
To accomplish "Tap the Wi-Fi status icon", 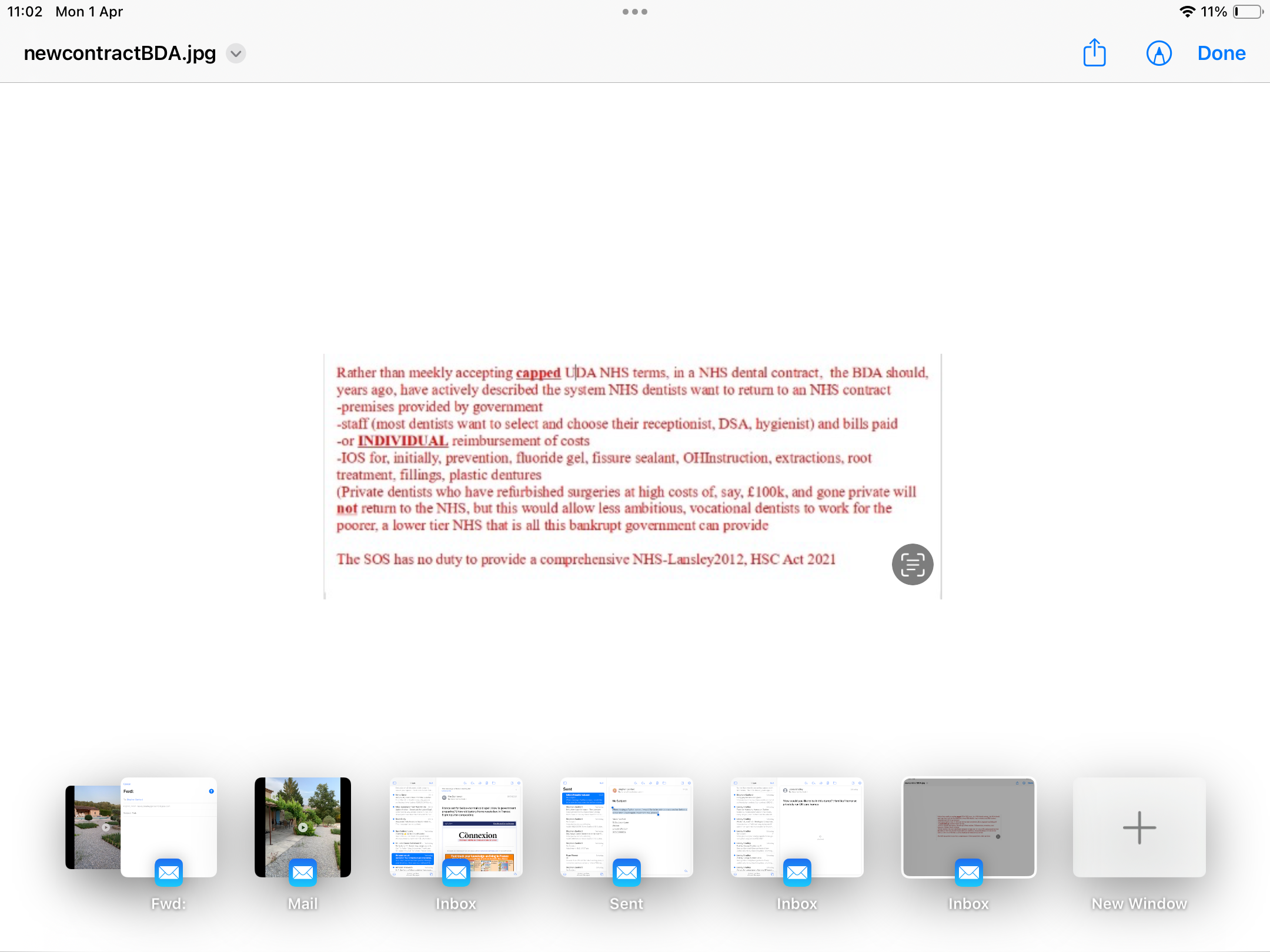I will point(1187,12).
